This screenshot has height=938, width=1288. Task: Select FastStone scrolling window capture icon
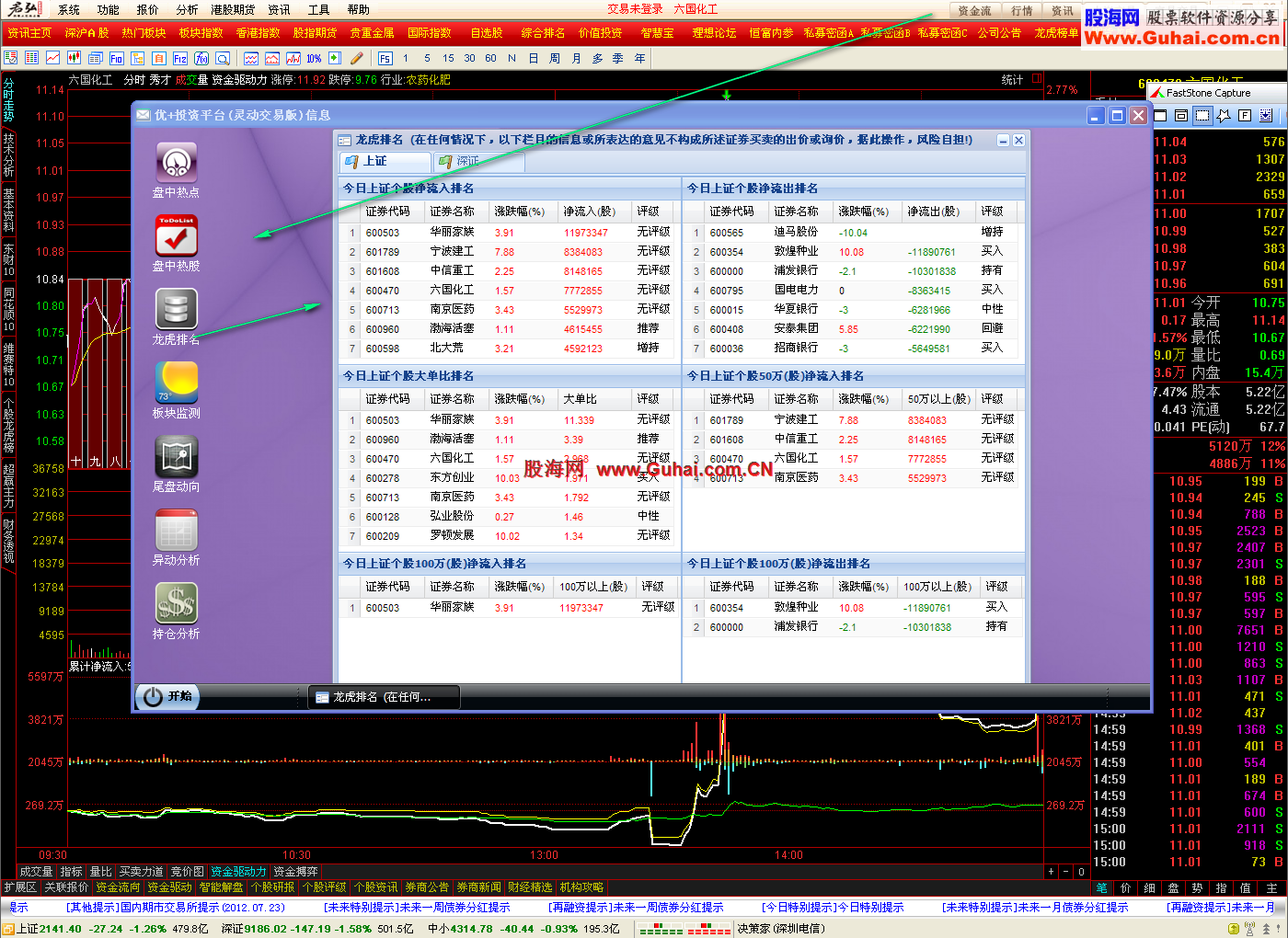click(1266, 115)
